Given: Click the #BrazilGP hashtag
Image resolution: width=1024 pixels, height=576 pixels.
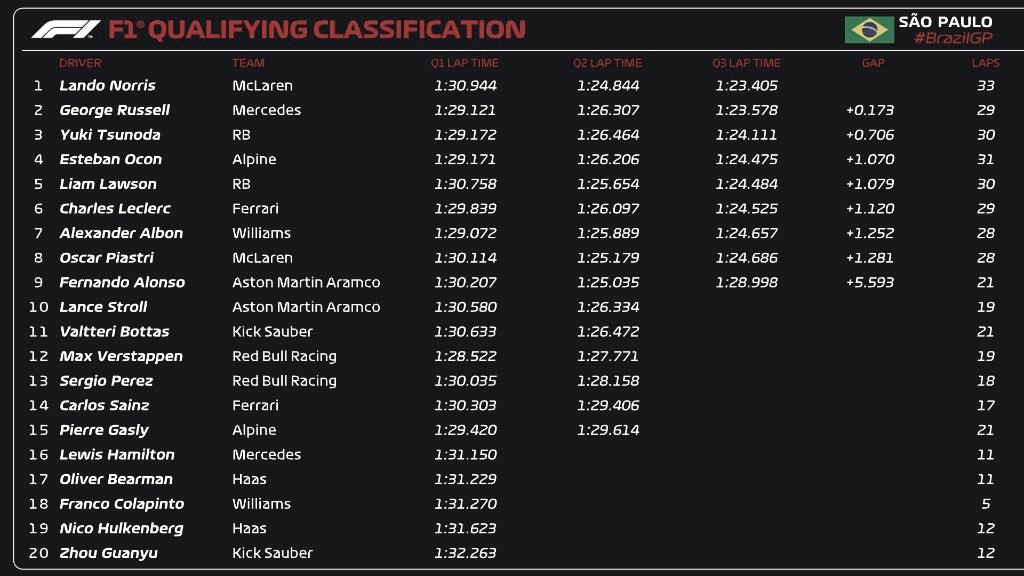Looking at the screenshot, I should click(952, 38).
